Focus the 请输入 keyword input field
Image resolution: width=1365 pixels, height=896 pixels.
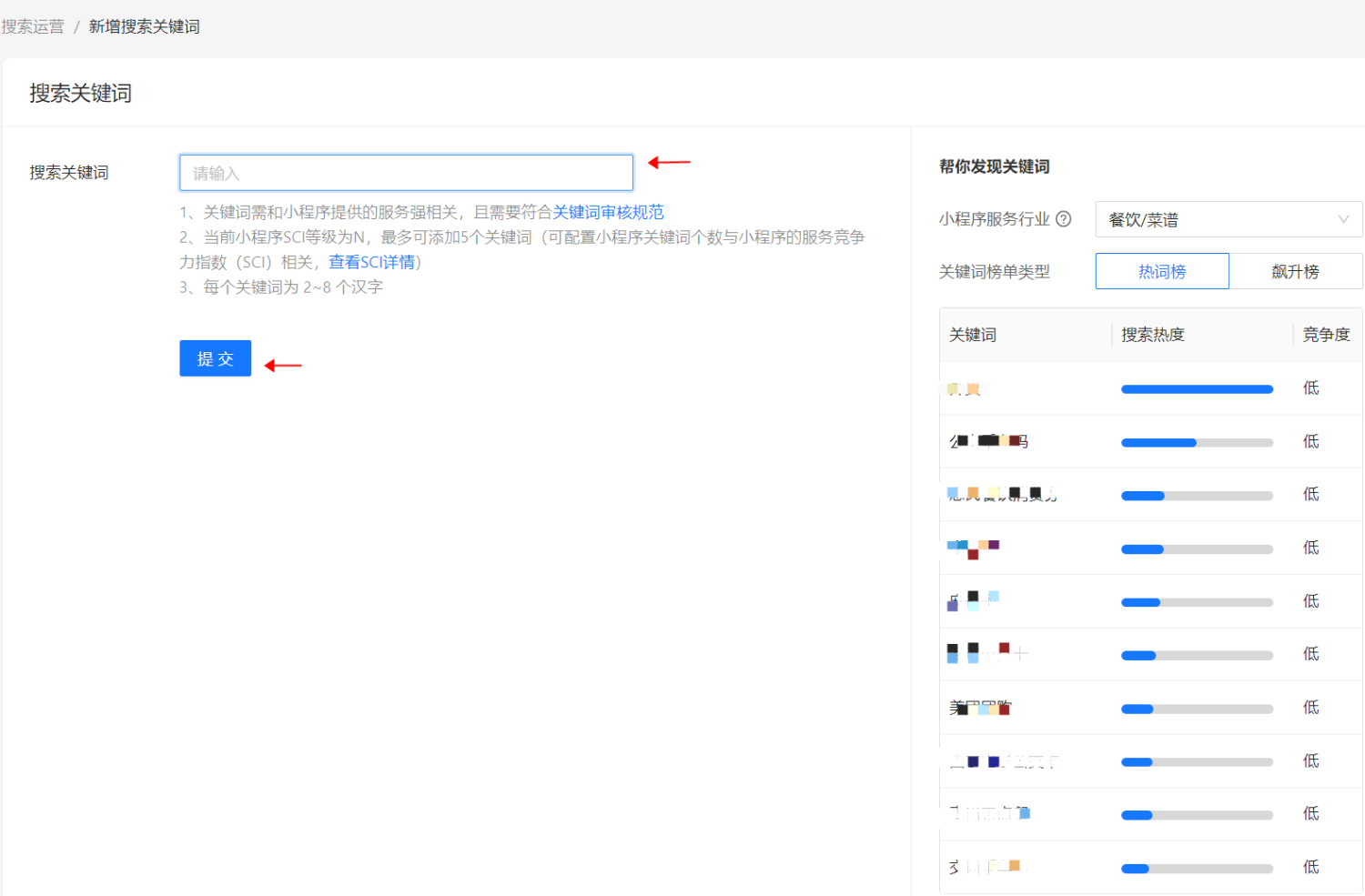click(x=406, y=172)
